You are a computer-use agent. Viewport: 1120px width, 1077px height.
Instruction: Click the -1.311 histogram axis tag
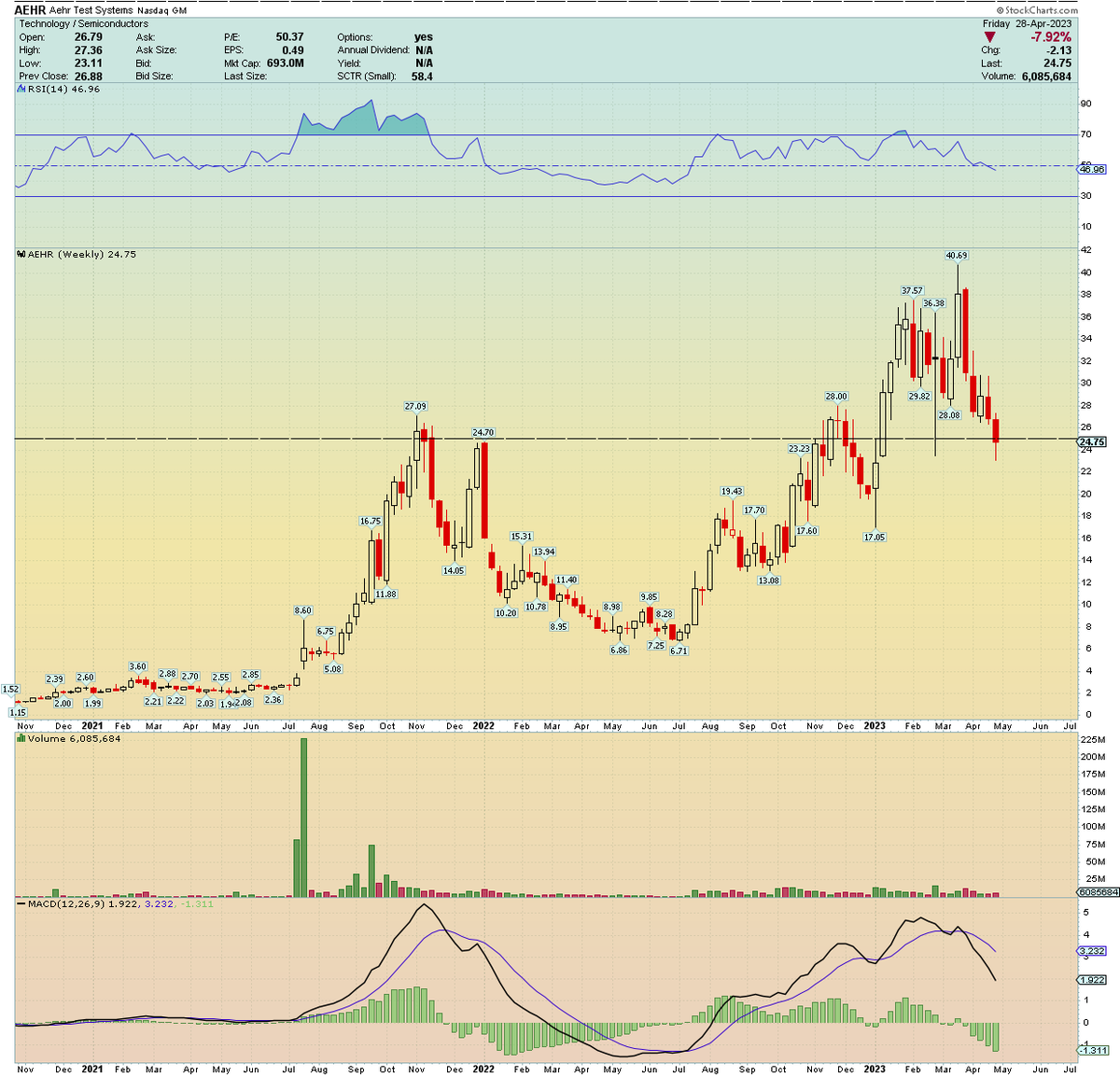(x=1095, y=1051)
